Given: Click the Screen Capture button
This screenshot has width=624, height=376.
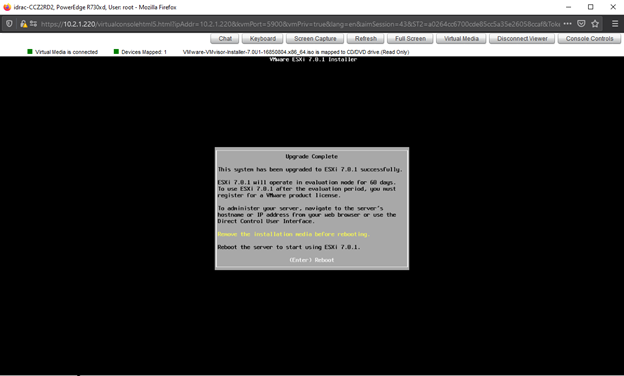Looking at the screenshot, I should tap(315, 39).
